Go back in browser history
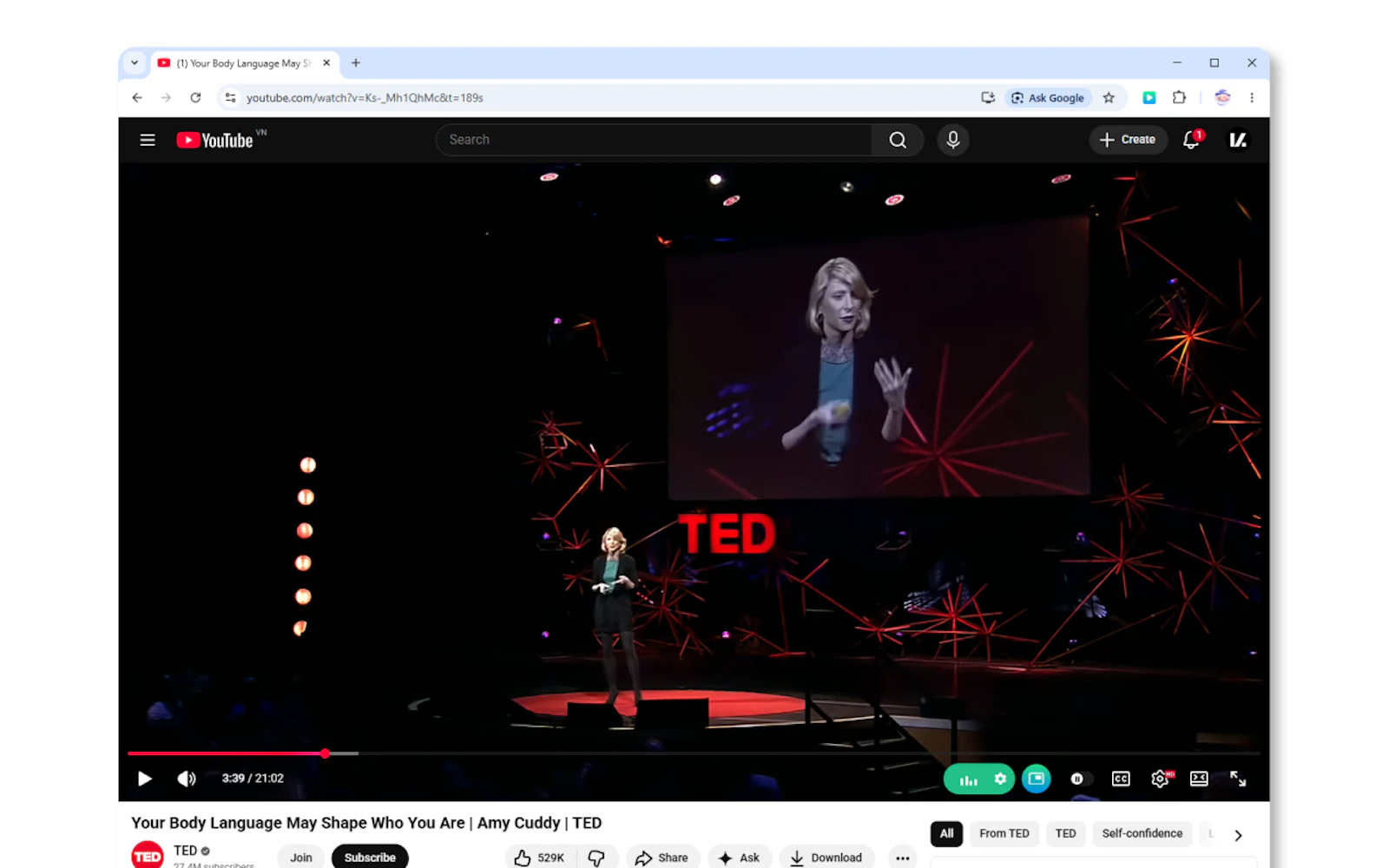 pyautogui.click(x=137, y=98)
